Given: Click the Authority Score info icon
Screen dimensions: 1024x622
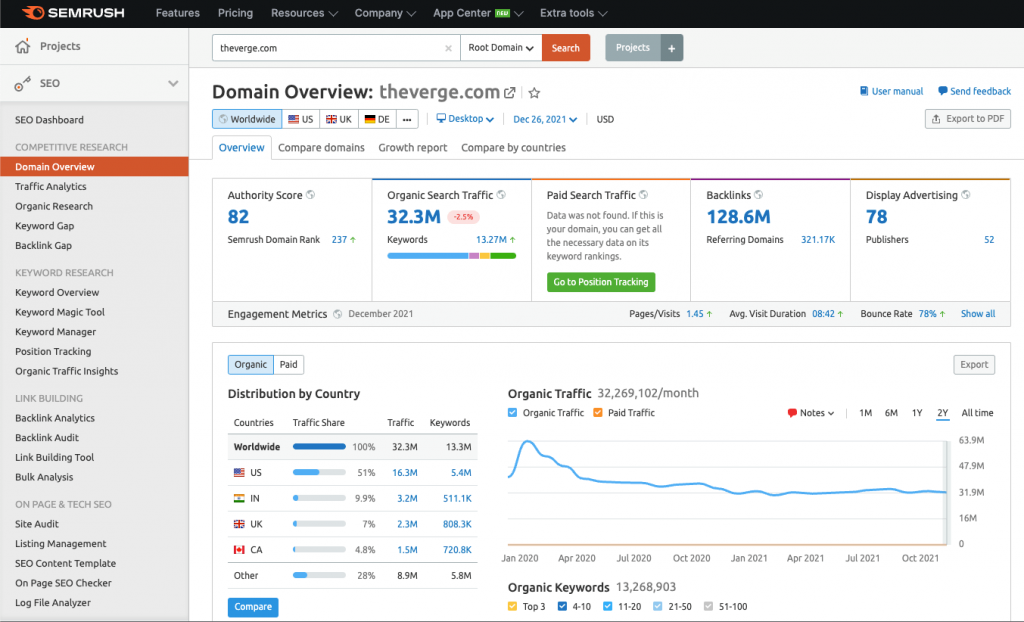Looking at the screenshot, I should tap(311, 195).
